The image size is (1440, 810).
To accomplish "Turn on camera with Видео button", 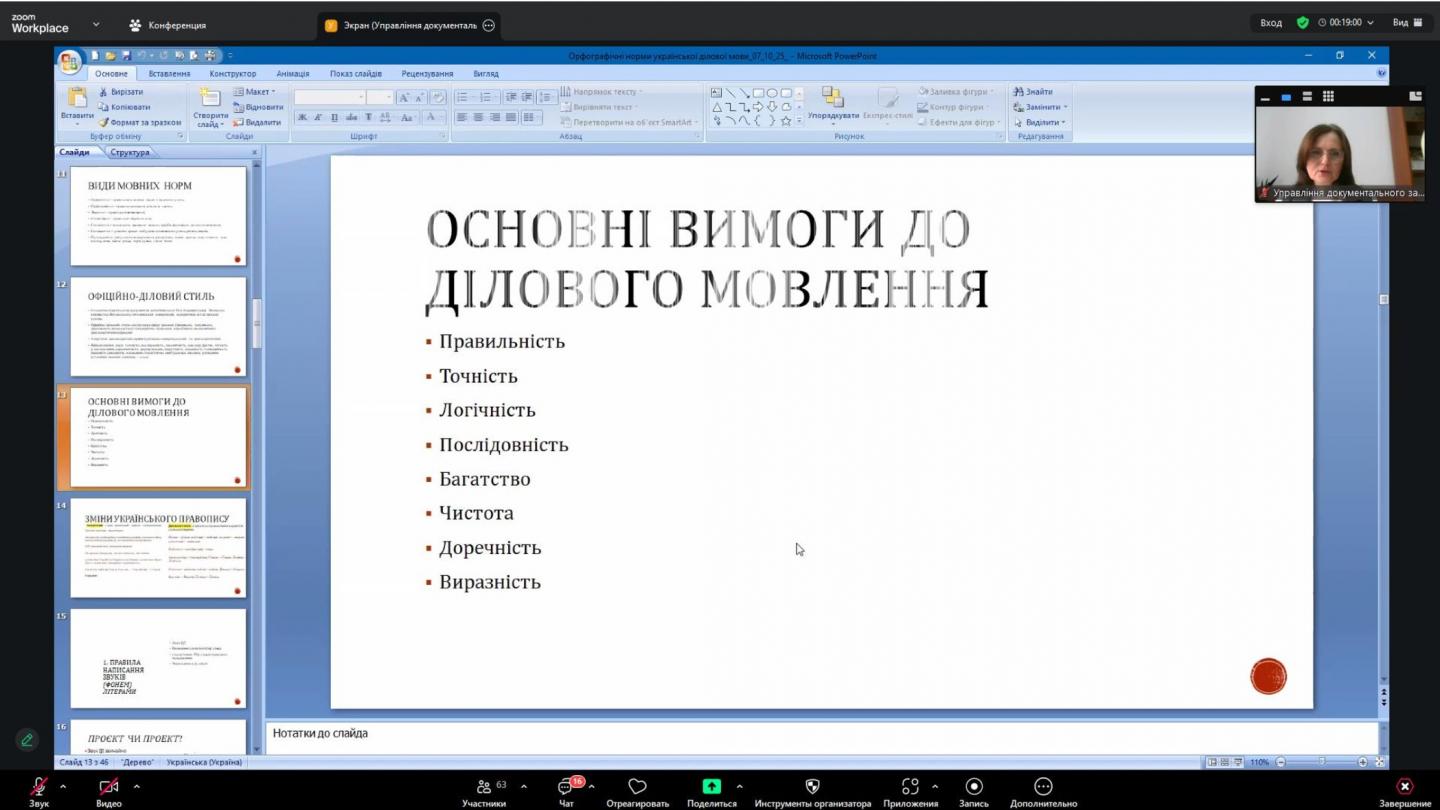I will [x=108, y=787].
